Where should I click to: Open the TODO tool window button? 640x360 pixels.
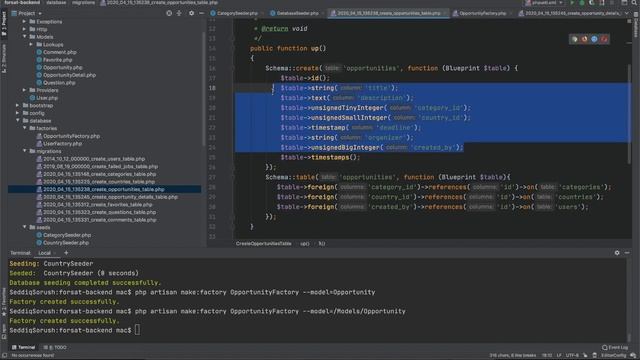click(55, 347)
